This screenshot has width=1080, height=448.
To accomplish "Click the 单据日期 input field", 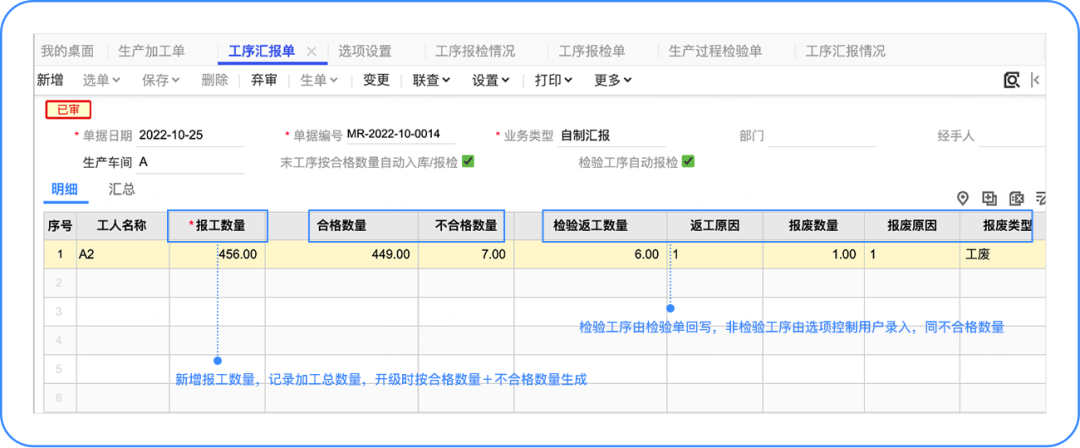I will coord(190,135).
